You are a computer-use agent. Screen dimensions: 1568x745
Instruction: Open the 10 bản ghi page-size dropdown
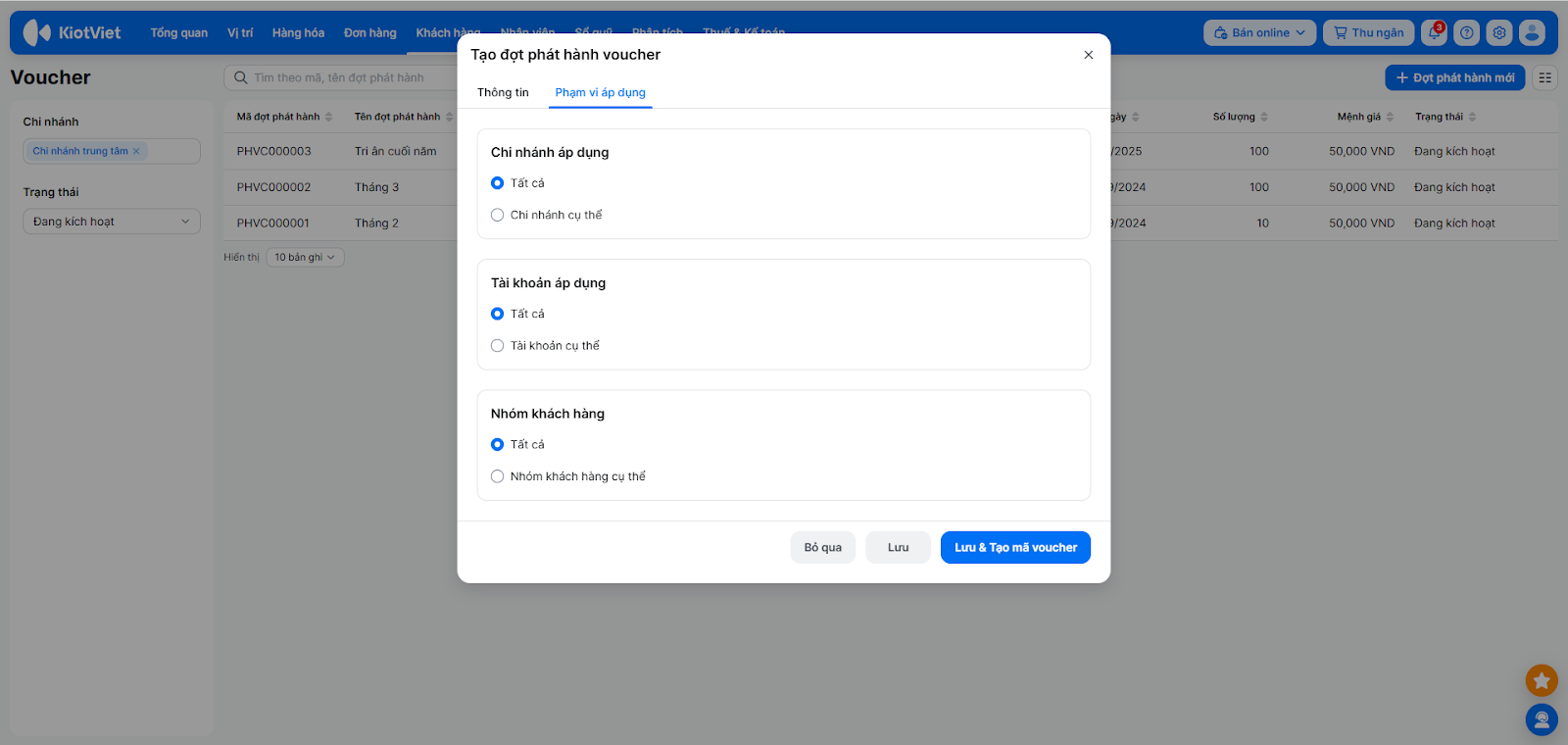click(305, 258)
